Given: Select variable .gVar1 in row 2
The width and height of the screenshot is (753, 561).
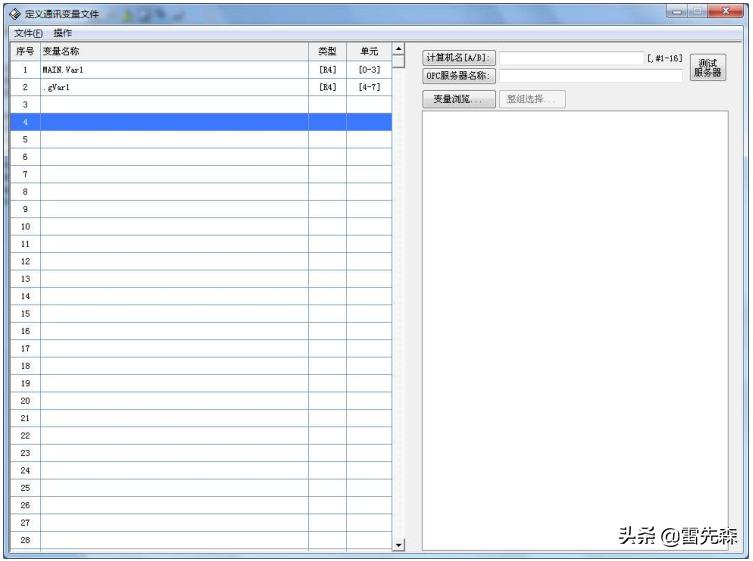Looking at the screenshot, I should point(174,87).
